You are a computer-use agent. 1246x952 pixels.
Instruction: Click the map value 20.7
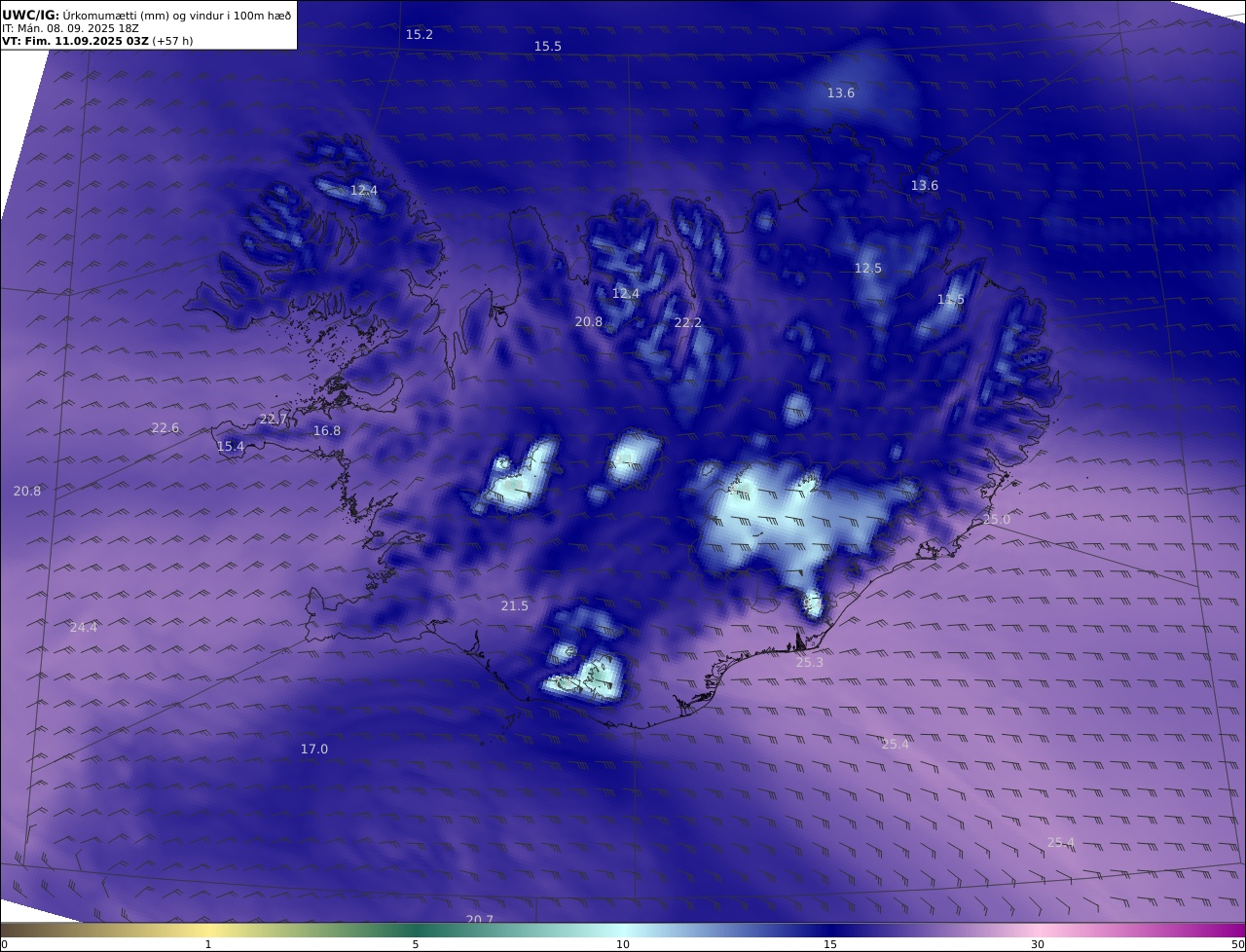[x=480, y=919]
